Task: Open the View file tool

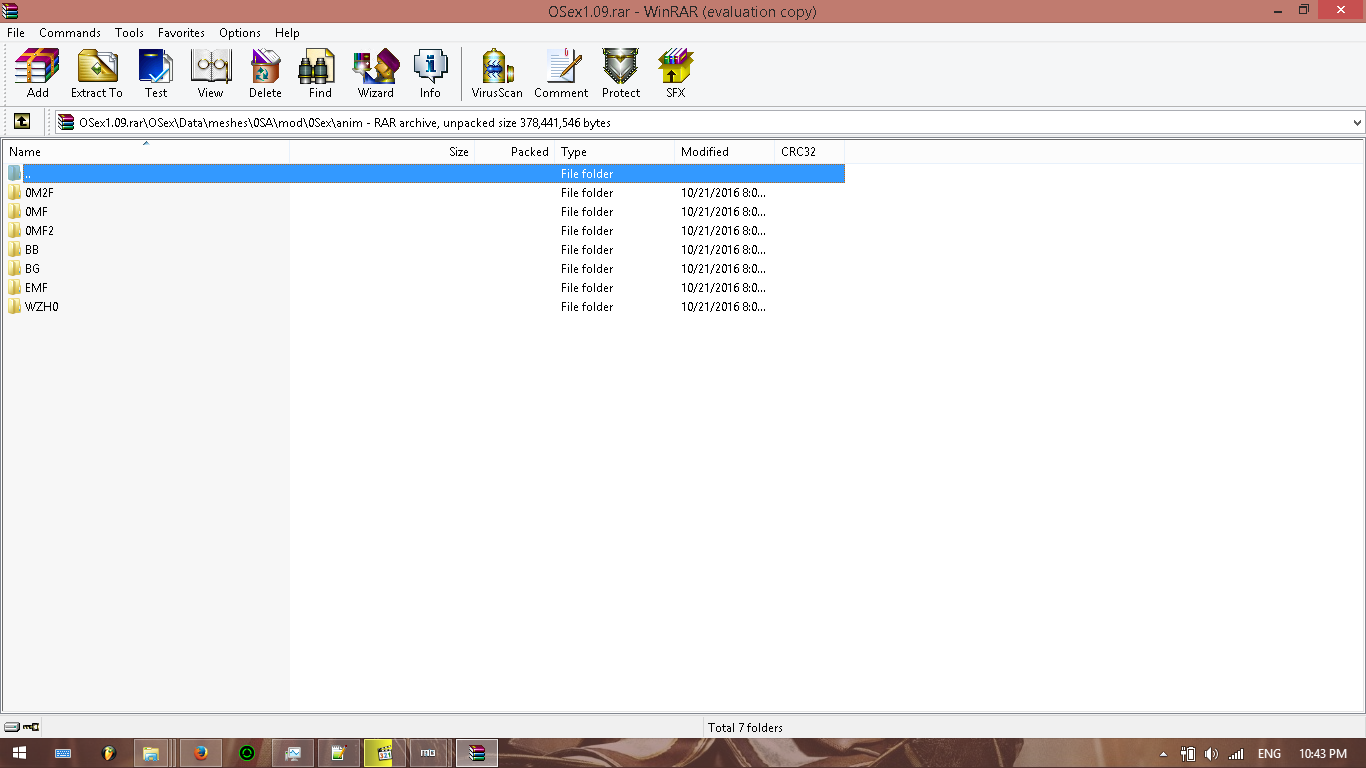Action: [210, 73]
